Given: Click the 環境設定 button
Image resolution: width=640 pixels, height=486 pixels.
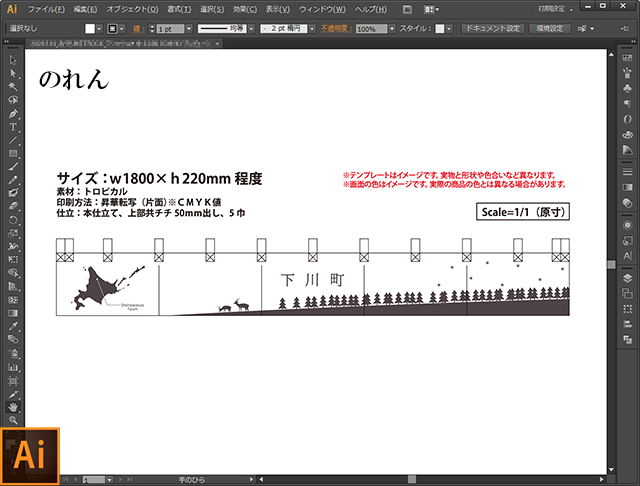Looking at the screenshot, I should tap(548, 29).
